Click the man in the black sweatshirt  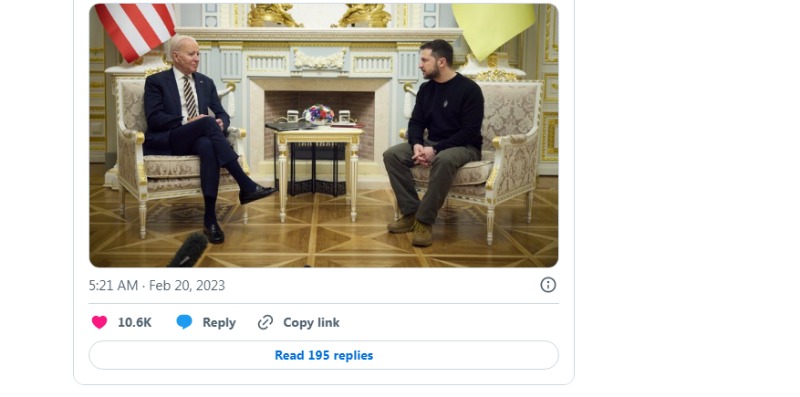click(434, 138)
